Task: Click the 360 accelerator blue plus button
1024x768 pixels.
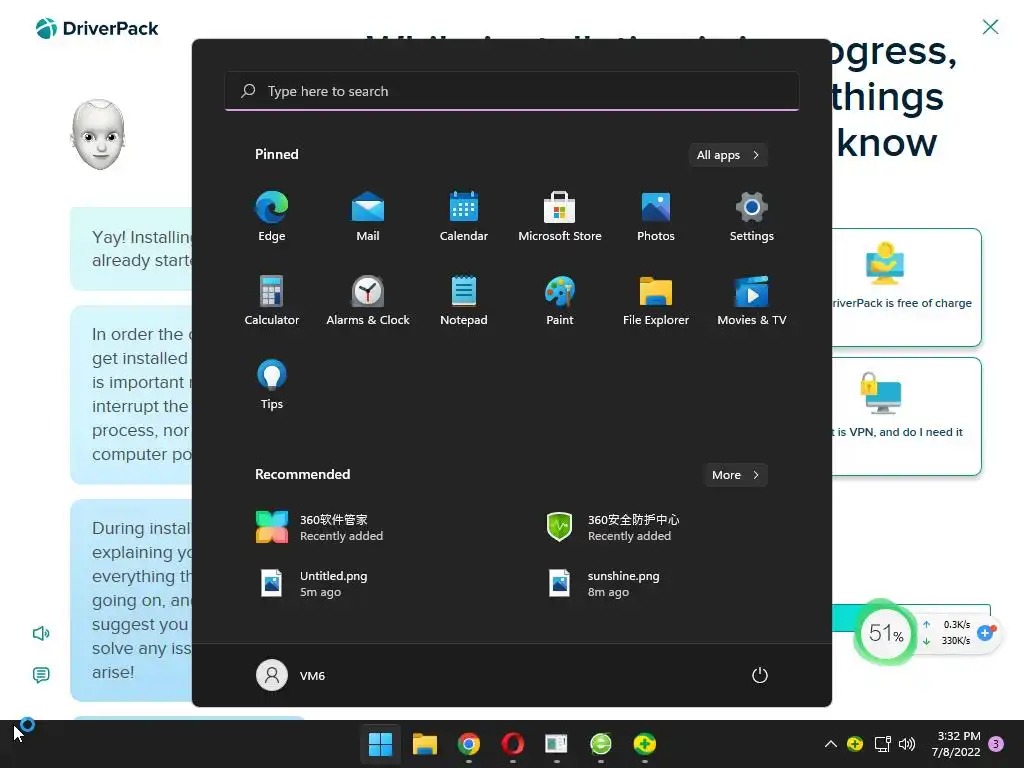Action: click(985, 633)
